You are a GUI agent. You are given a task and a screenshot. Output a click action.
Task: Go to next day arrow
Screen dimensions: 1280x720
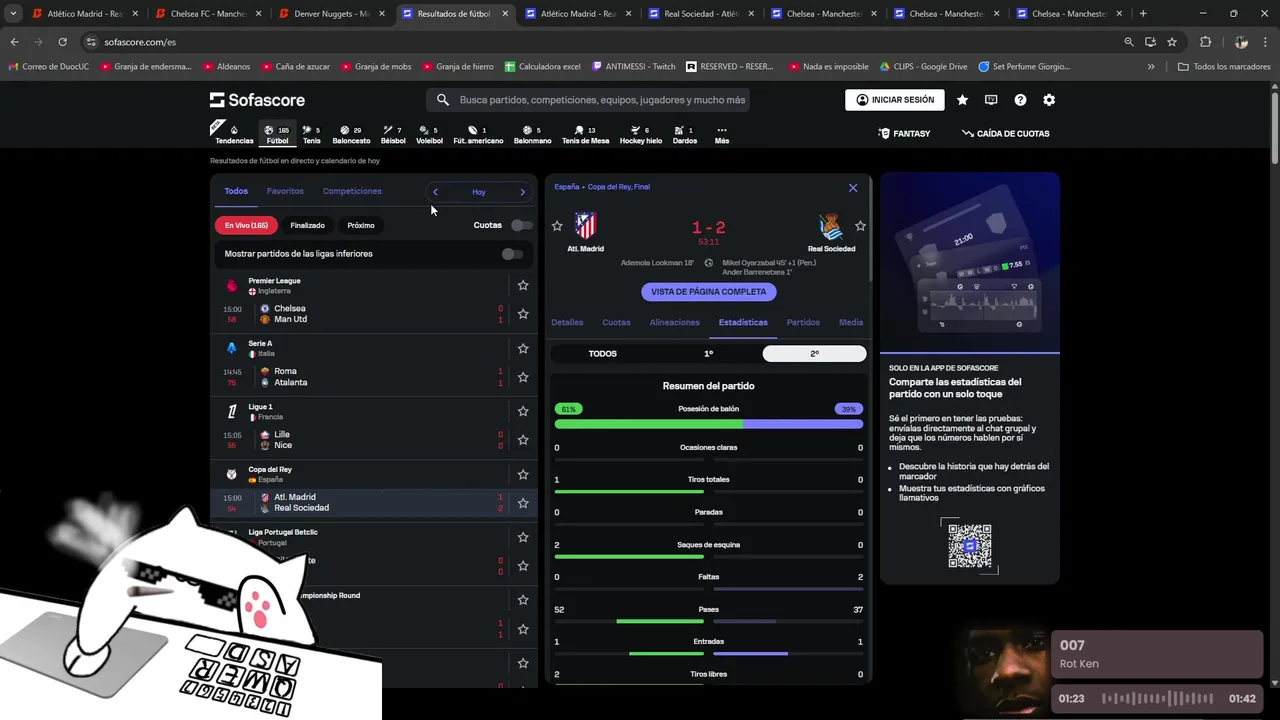point(522,192)
